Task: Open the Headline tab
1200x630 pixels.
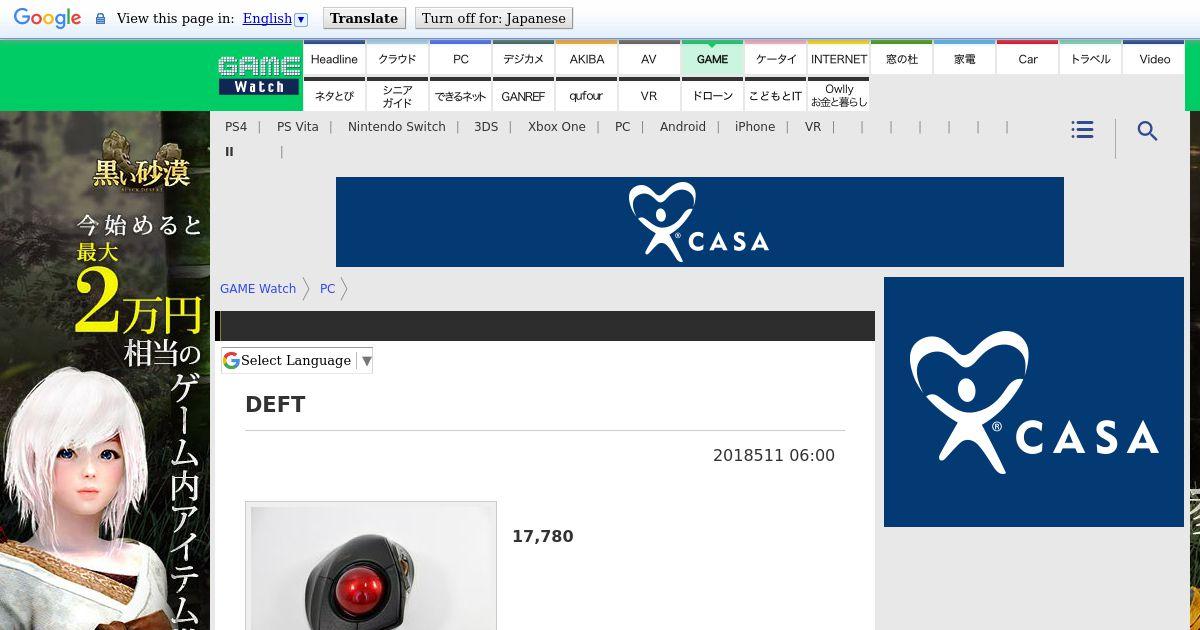Action: point(334,59)
